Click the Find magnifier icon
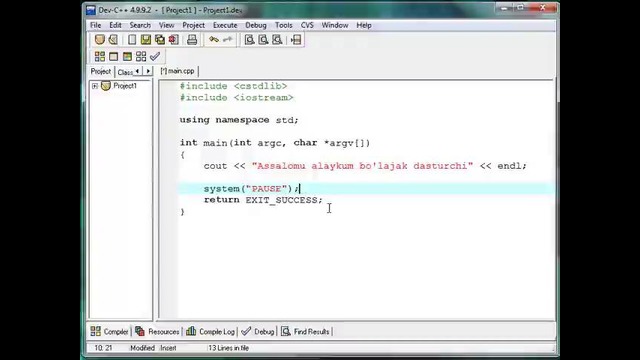Viewport: 640px width, 360px height. pyautogui.click(x=249, y=40)
